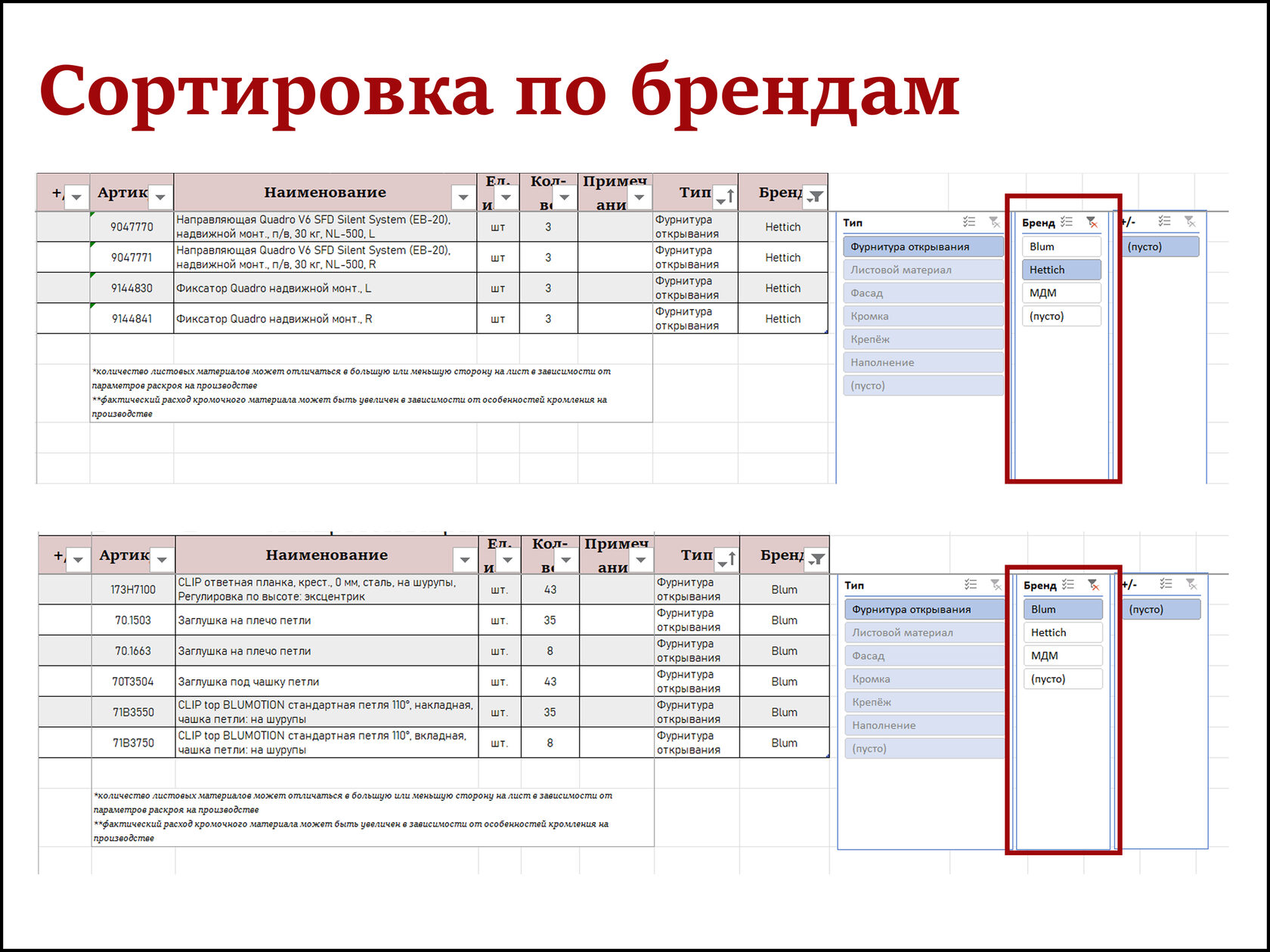Select Blum in upper screenshot's Бренд slicer
Viewport: 1270px width, 952px height.
tap(1061, 246)
